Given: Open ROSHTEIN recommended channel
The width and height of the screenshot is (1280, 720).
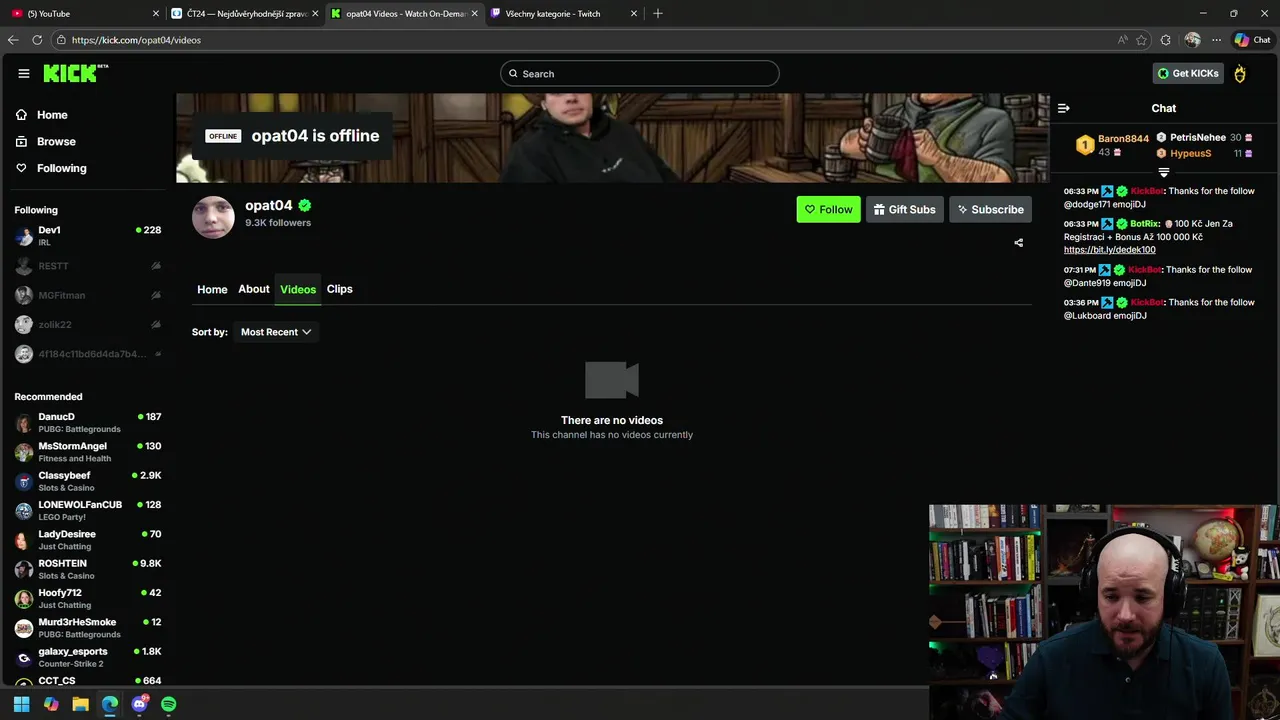Looking at the screenshot, I should (88, 569).
